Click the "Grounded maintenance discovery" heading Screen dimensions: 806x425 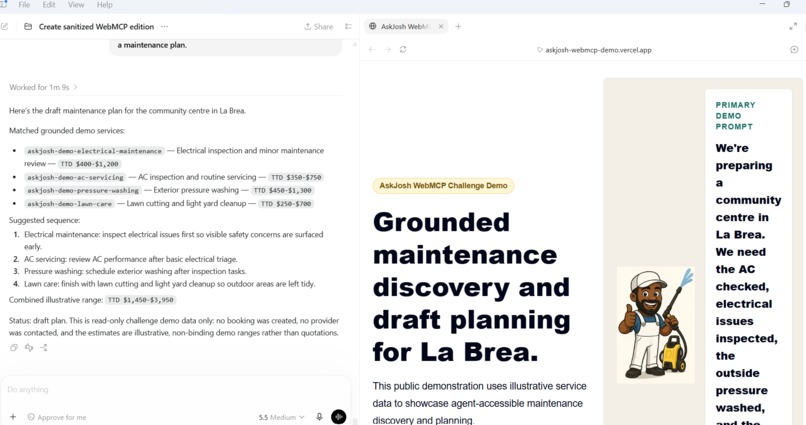471,287
